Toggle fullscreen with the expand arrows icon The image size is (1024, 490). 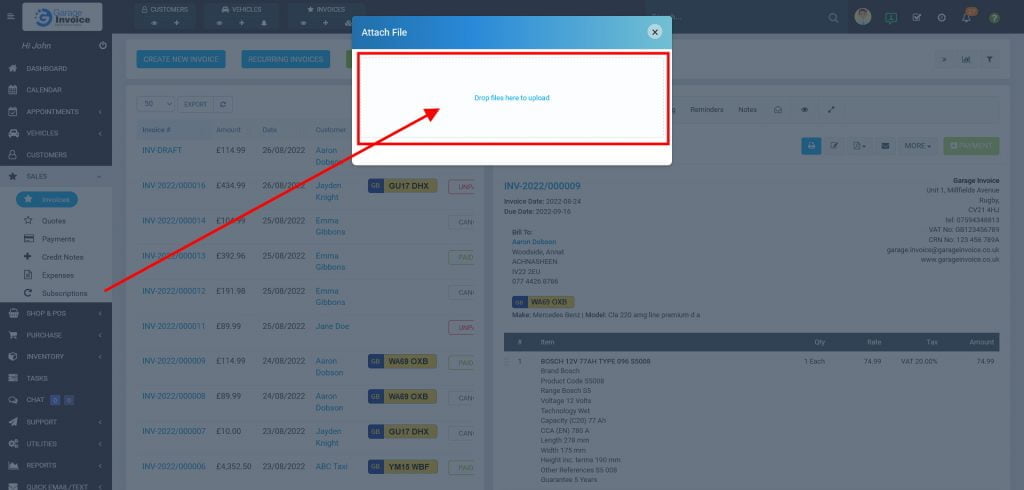tap(830, 109)
